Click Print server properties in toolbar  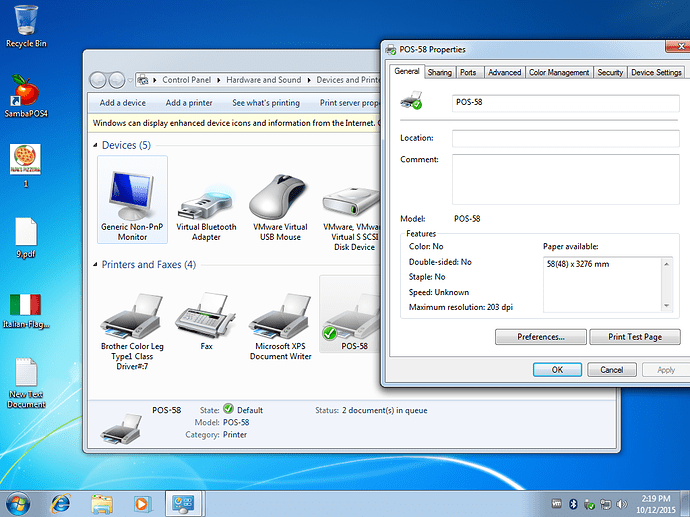[349, 103]
